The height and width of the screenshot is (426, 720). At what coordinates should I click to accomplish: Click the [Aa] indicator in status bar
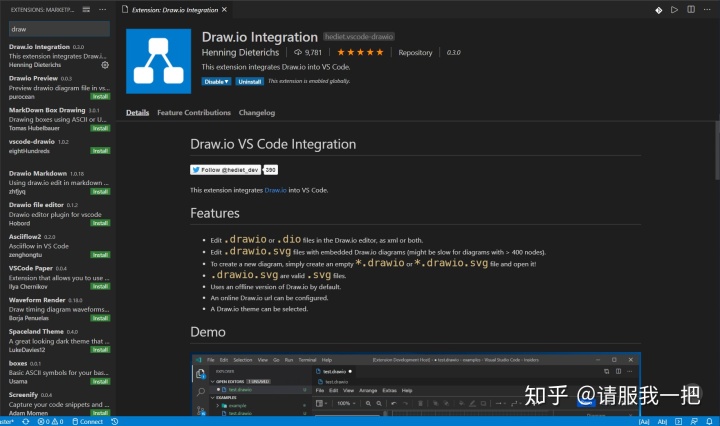coord(644,421)
